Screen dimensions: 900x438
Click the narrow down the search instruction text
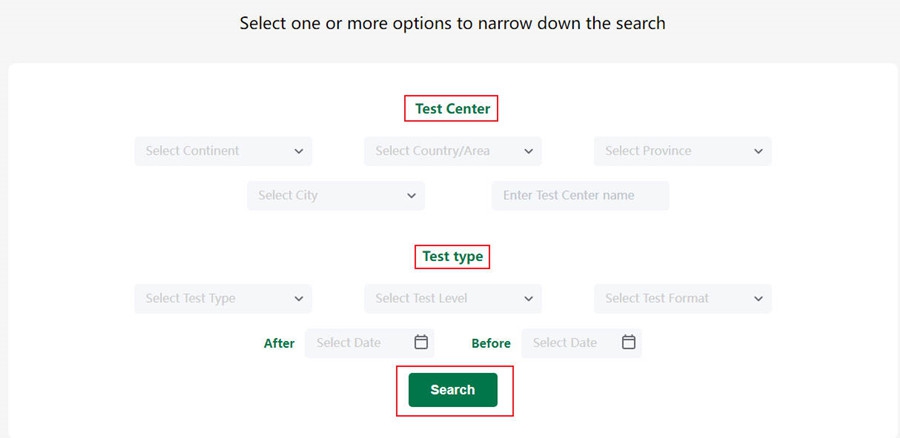click(452, 22)
